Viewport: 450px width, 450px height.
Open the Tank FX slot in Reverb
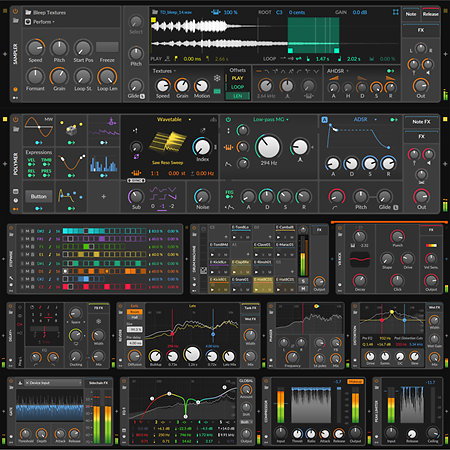250,308
